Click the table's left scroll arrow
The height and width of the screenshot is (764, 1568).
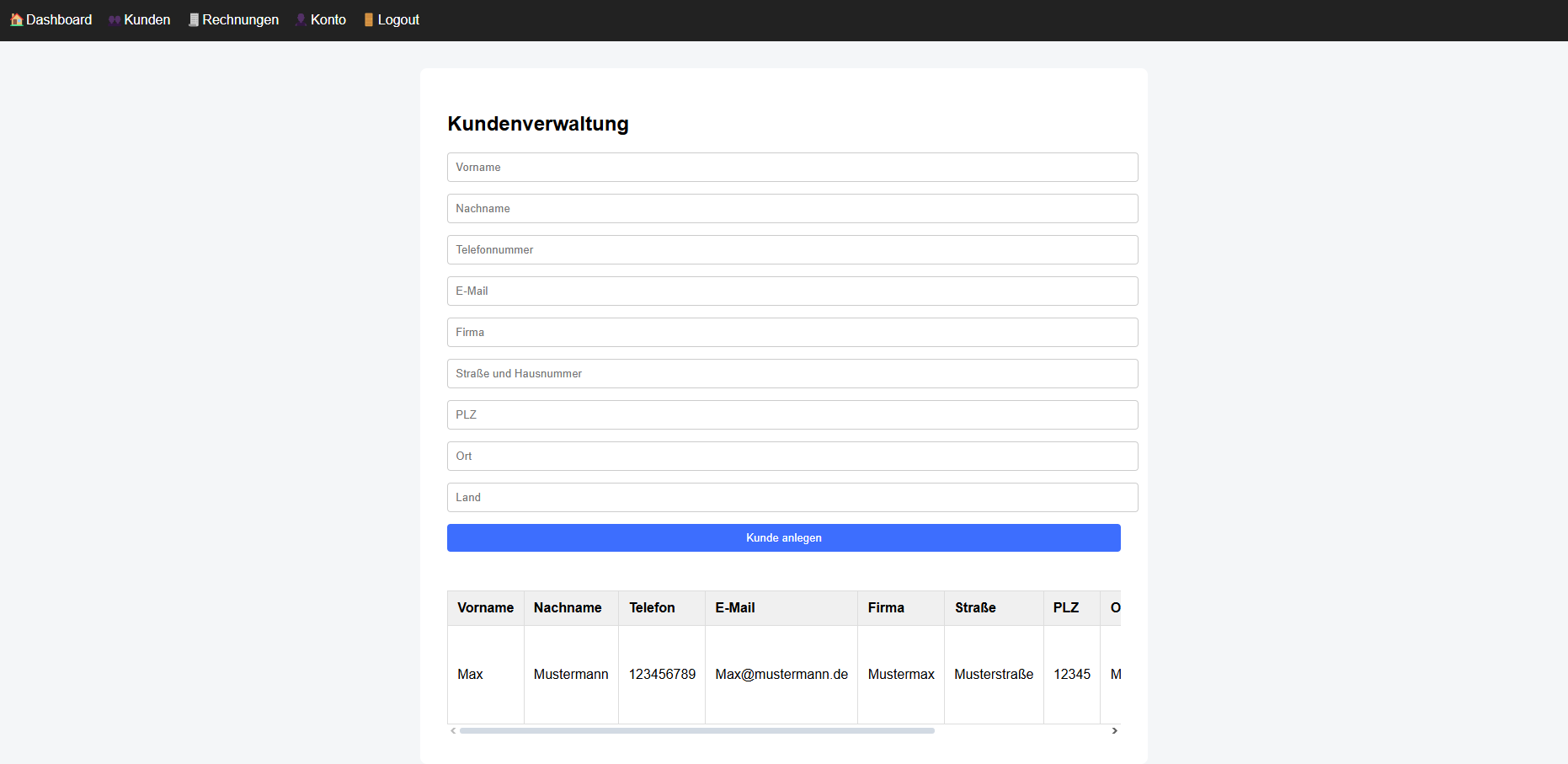click(x=453, y=730)
